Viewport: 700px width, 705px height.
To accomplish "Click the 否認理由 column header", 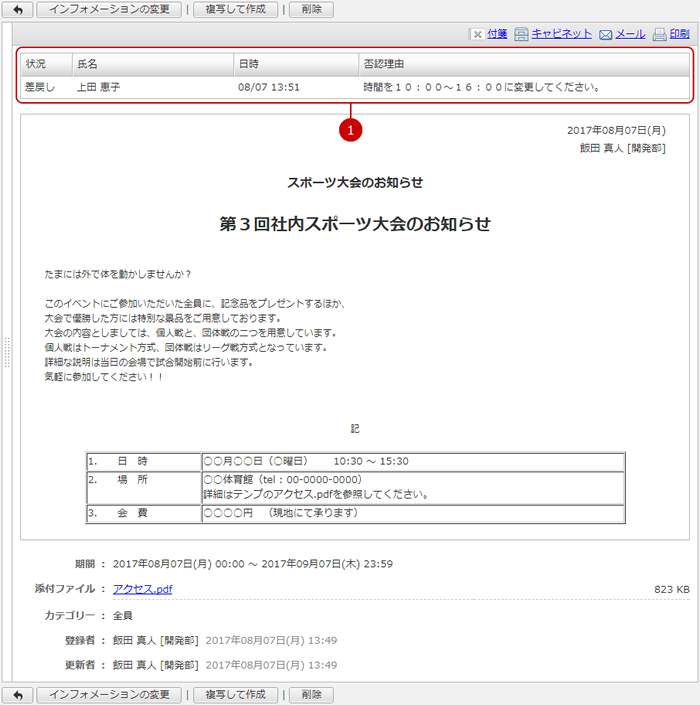I will pyautogui.click(x=383, y=64).
